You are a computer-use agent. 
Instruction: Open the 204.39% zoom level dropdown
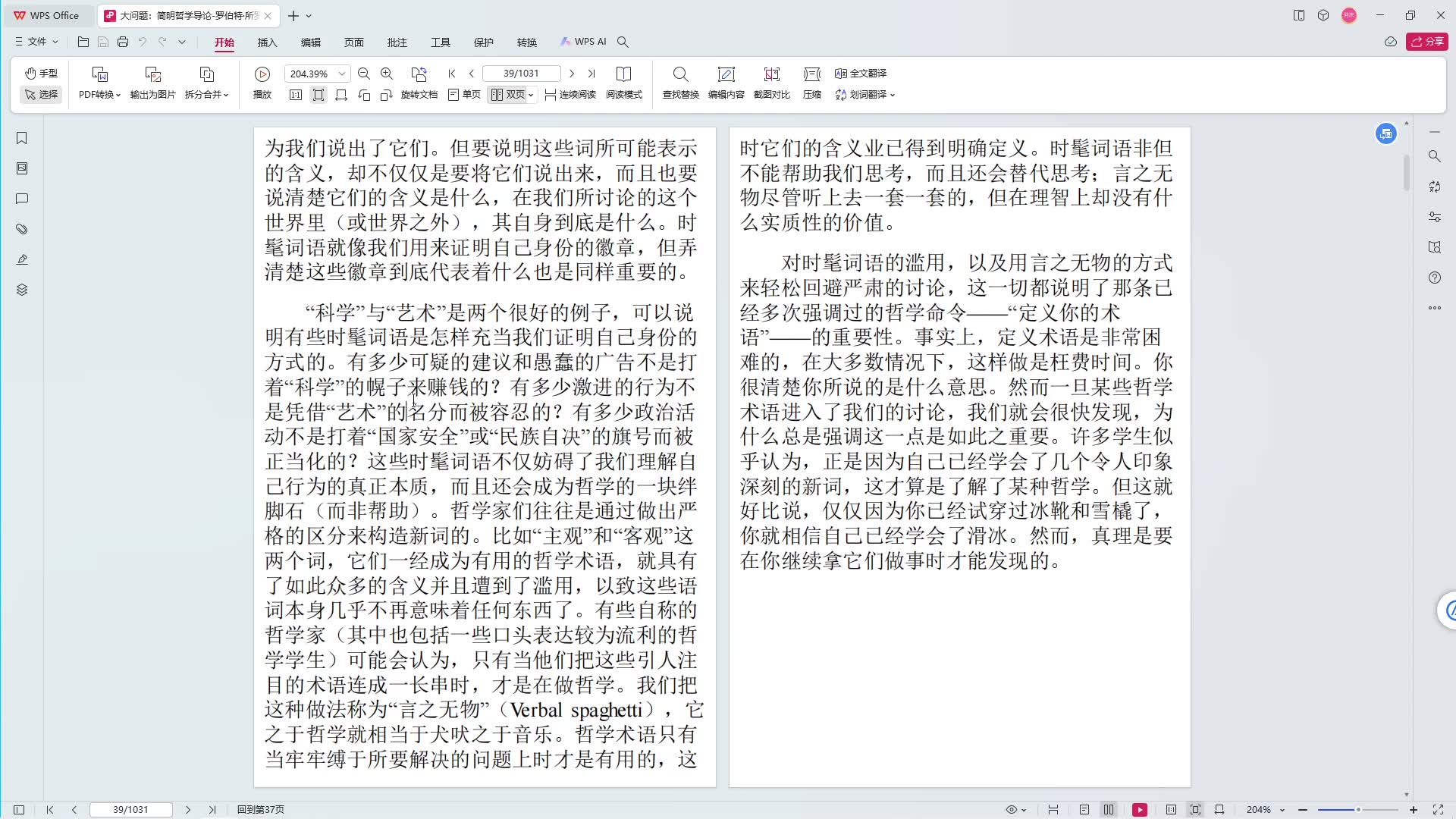point(342,74)
